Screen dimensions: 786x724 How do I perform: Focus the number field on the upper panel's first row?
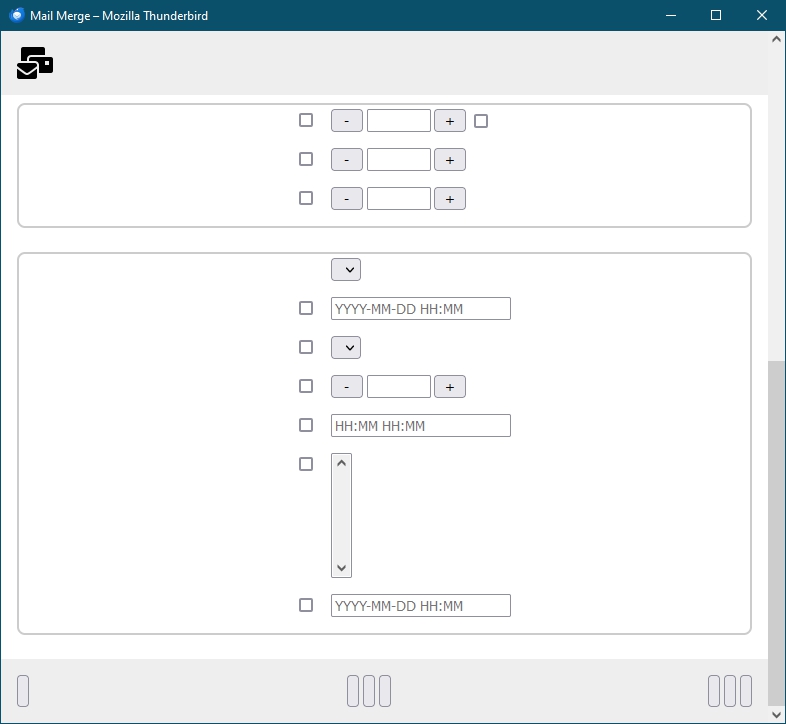[399, 121]
